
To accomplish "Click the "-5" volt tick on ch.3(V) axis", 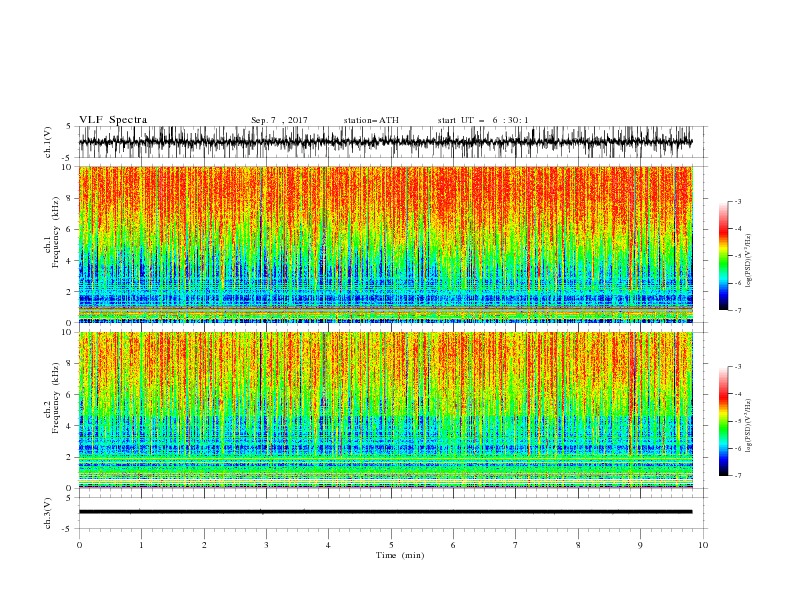I will [x=68, y=529].
